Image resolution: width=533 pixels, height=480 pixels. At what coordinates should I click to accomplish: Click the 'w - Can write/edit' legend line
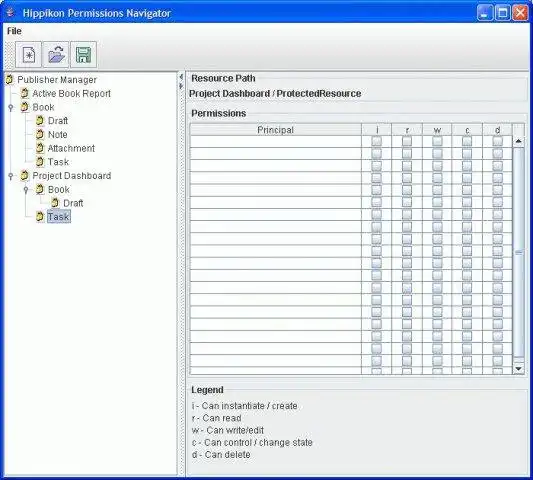click(228, 430)
